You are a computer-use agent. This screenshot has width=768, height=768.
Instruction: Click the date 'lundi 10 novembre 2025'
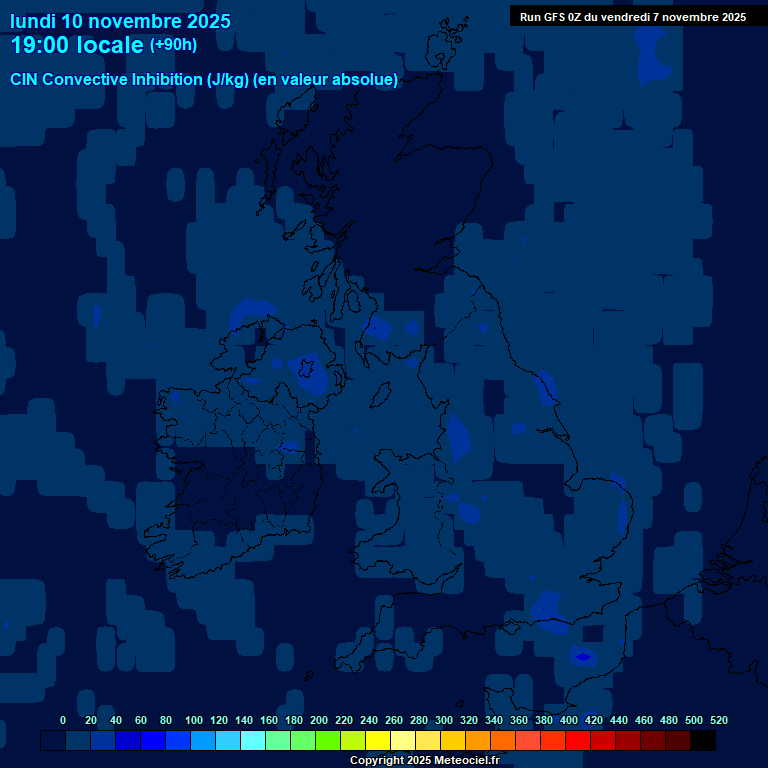[x=120, y=21]
